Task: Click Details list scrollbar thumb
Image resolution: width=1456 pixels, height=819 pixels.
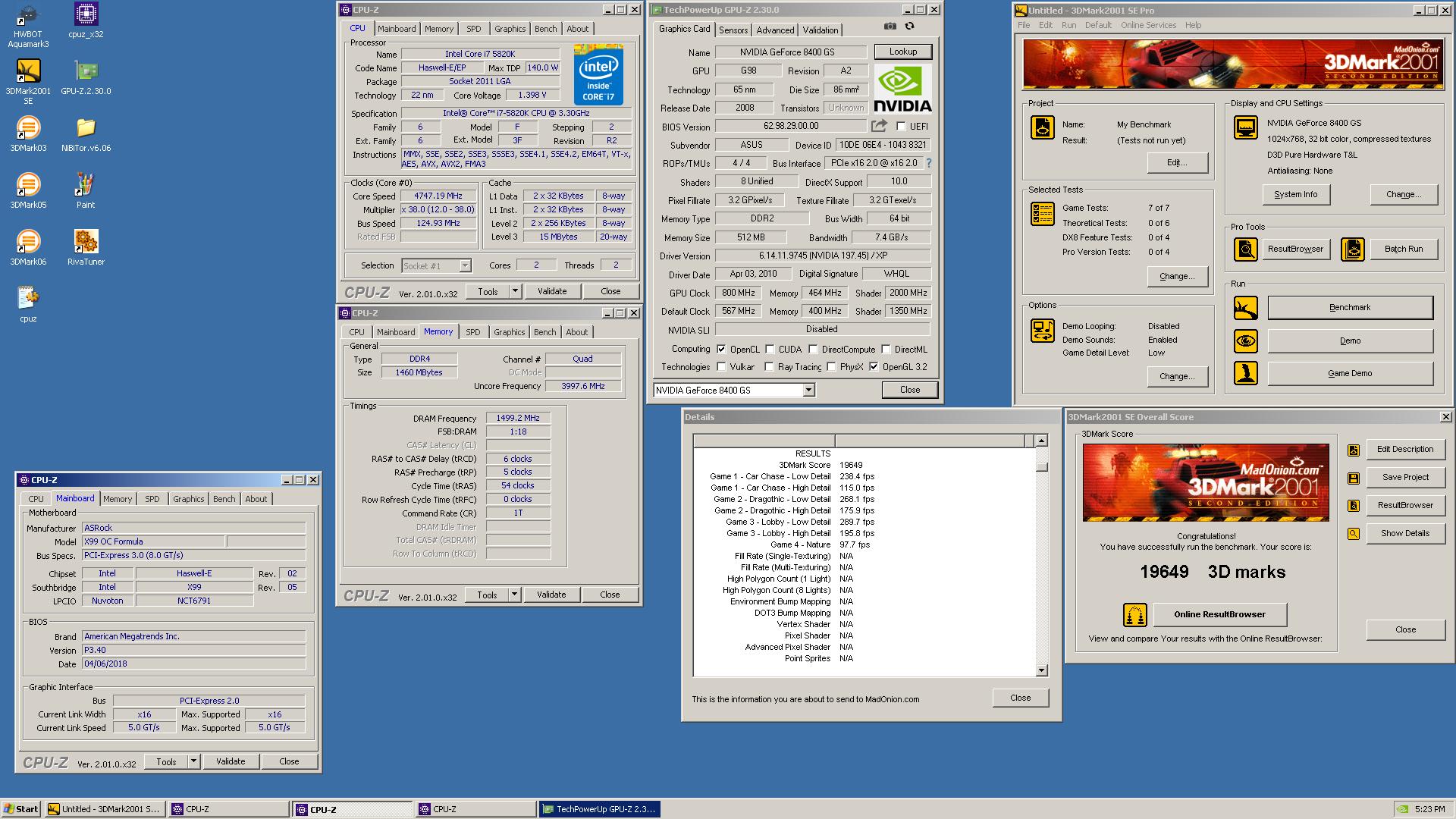Action: tap(1041, 466)
